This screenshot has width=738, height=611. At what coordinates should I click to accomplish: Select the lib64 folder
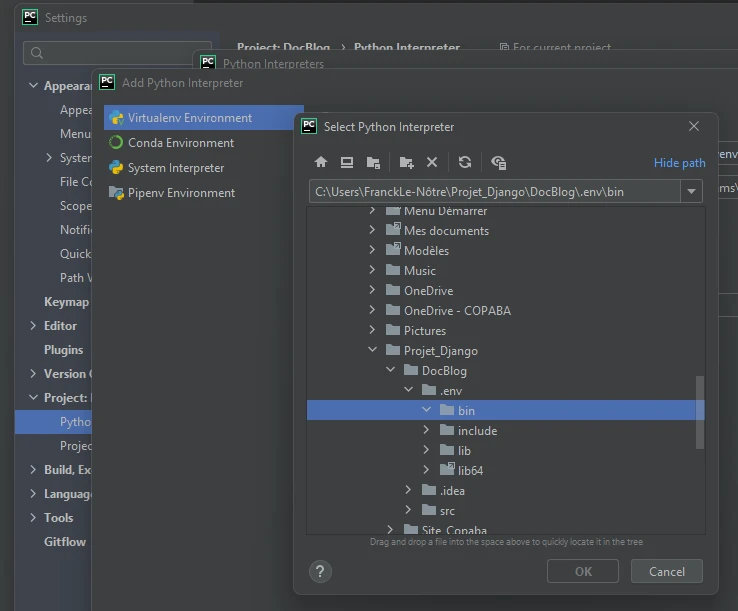pos(470,470)
